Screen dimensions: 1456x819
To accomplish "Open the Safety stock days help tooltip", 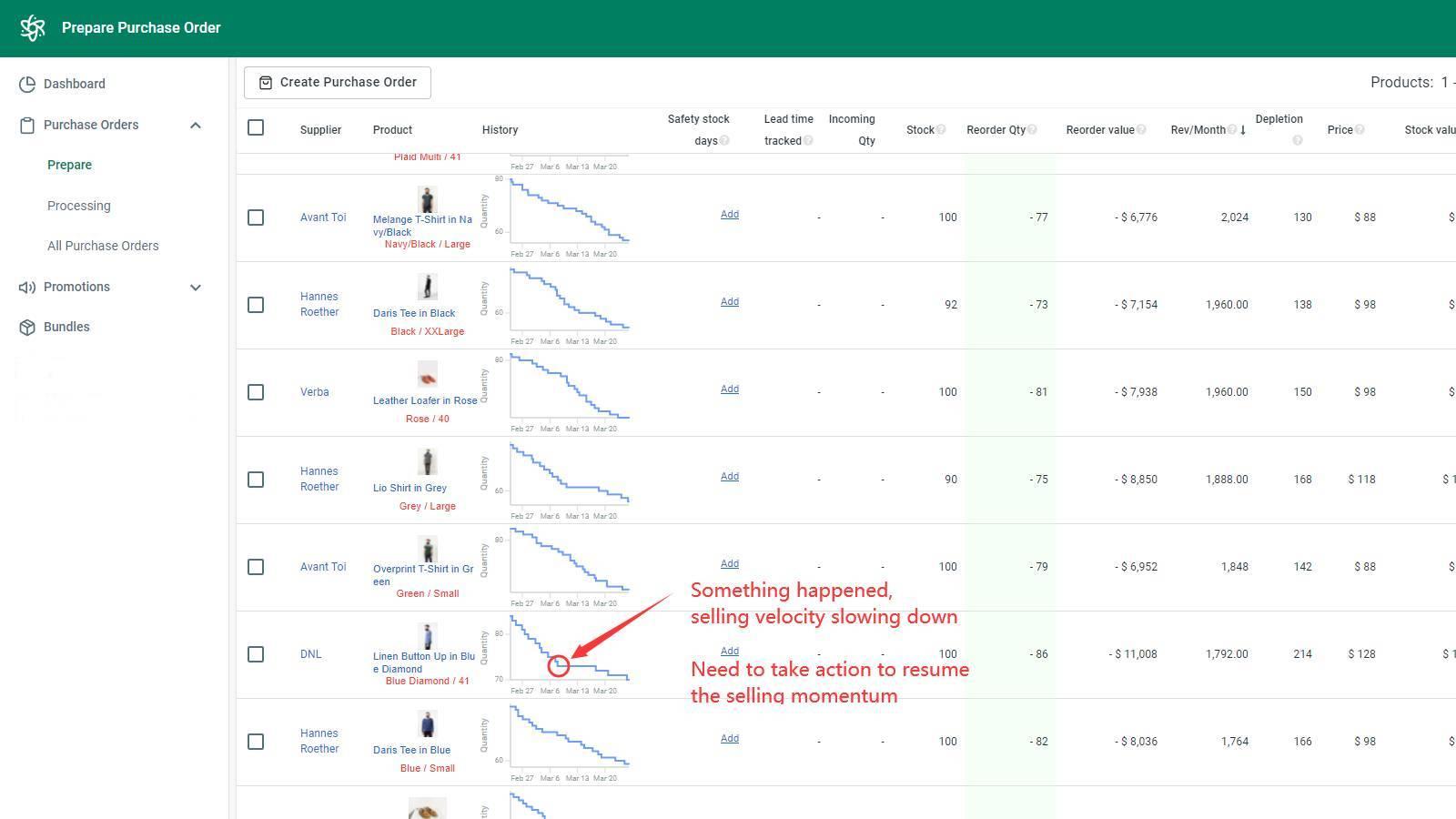I will pos(725,141).
